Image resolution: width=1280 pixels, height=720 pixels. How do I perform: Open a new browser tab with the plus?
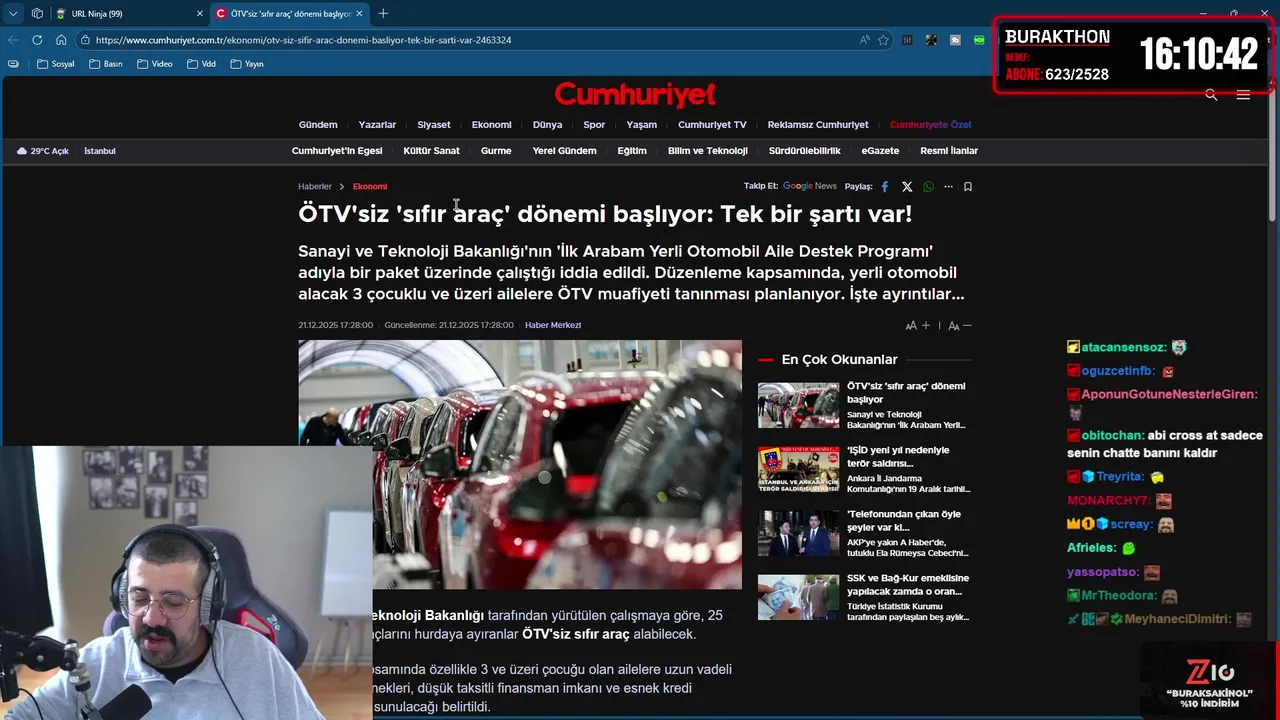(383, 14)
